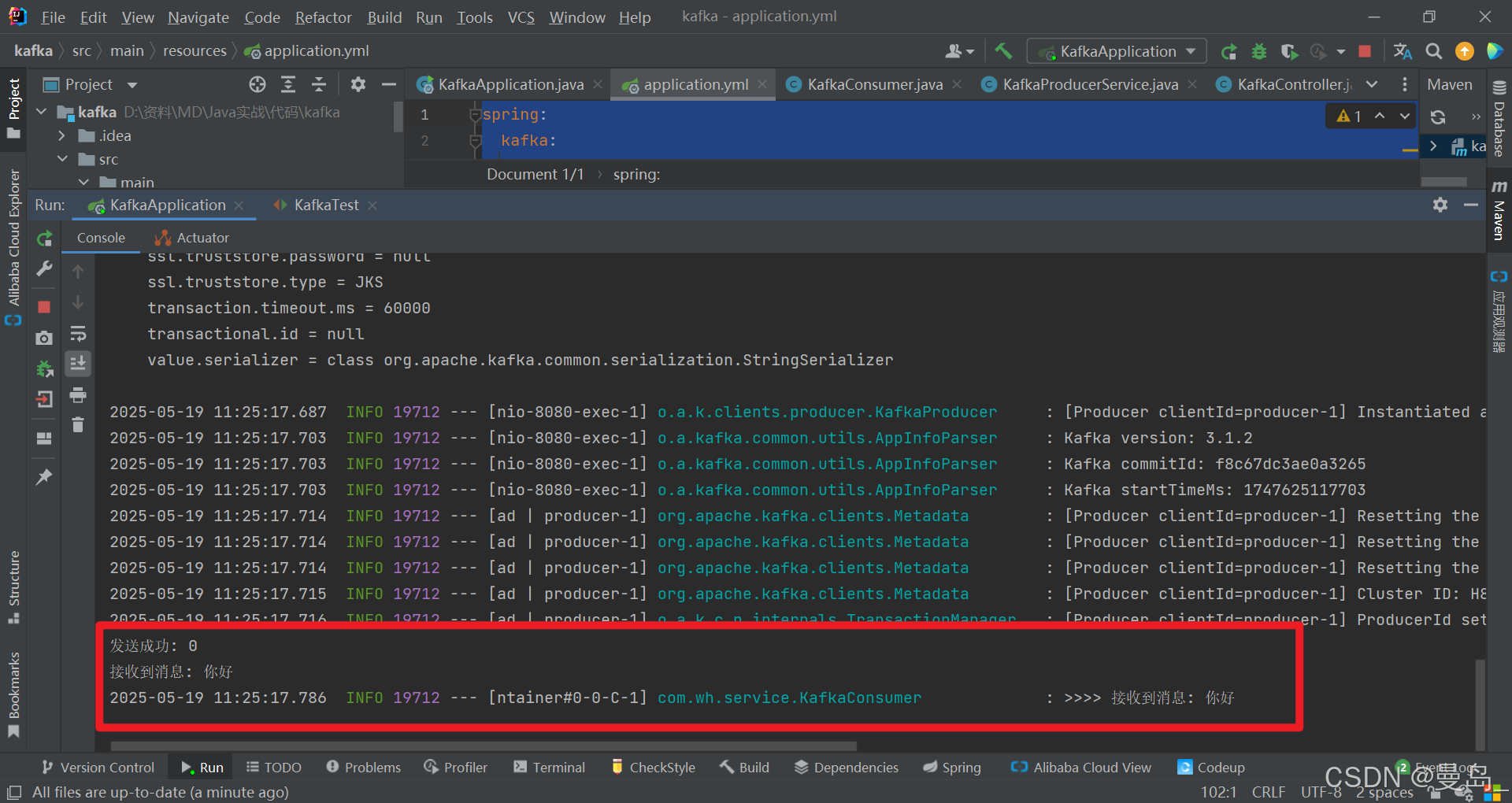Open Project view mode dropdown

(x=132, y=85)
